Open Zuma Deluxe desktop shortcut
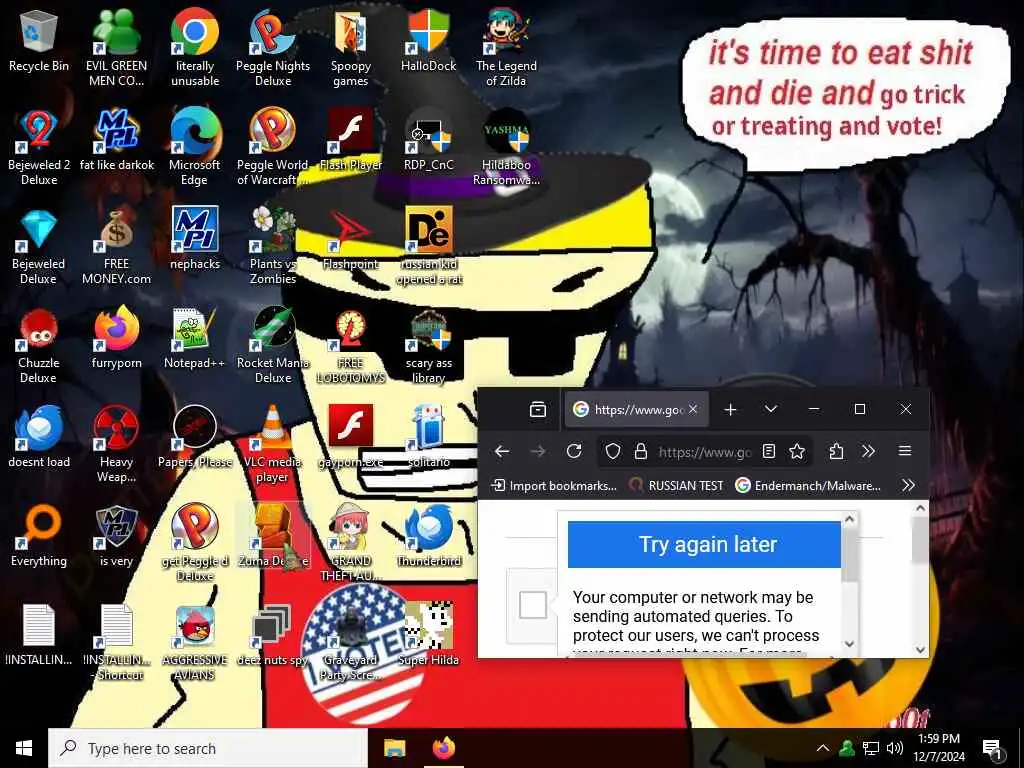Viewport: 1024px width, 768px height. point(273,536)
